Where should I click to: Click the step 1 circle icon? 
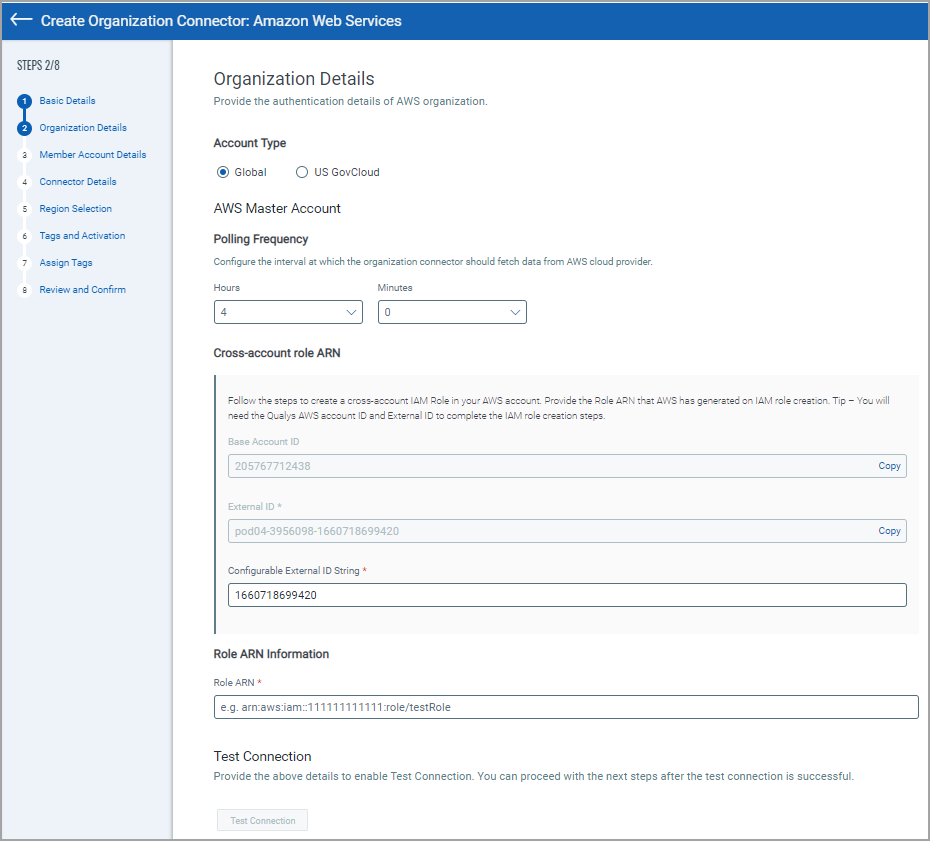[x=25, y=101]
